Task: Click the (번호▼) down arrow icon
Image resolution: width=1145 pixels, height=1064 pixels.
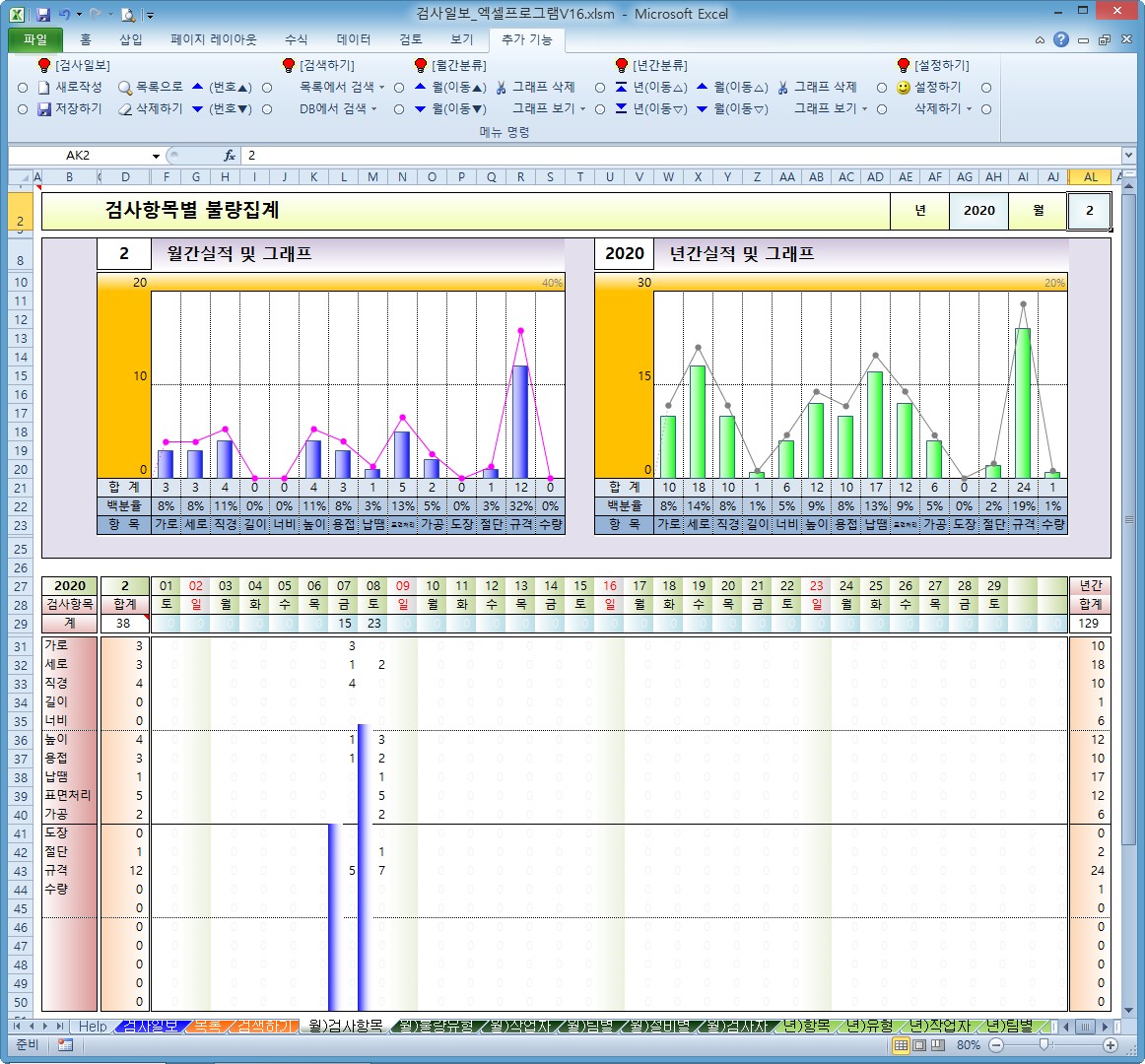Action: [x=197, y=108]
